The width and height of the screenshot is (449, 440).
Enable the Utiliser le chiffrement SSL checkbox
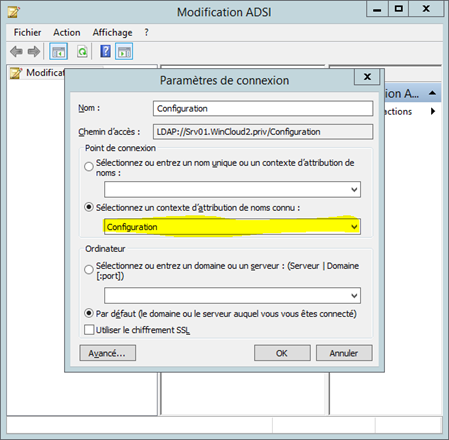(x=89, y=330)
